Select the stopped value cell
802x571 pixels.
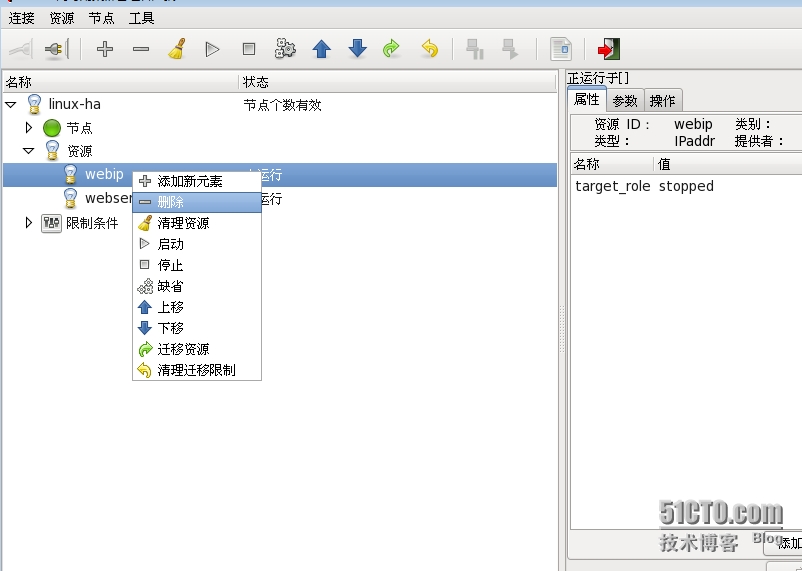click(686, 186)
